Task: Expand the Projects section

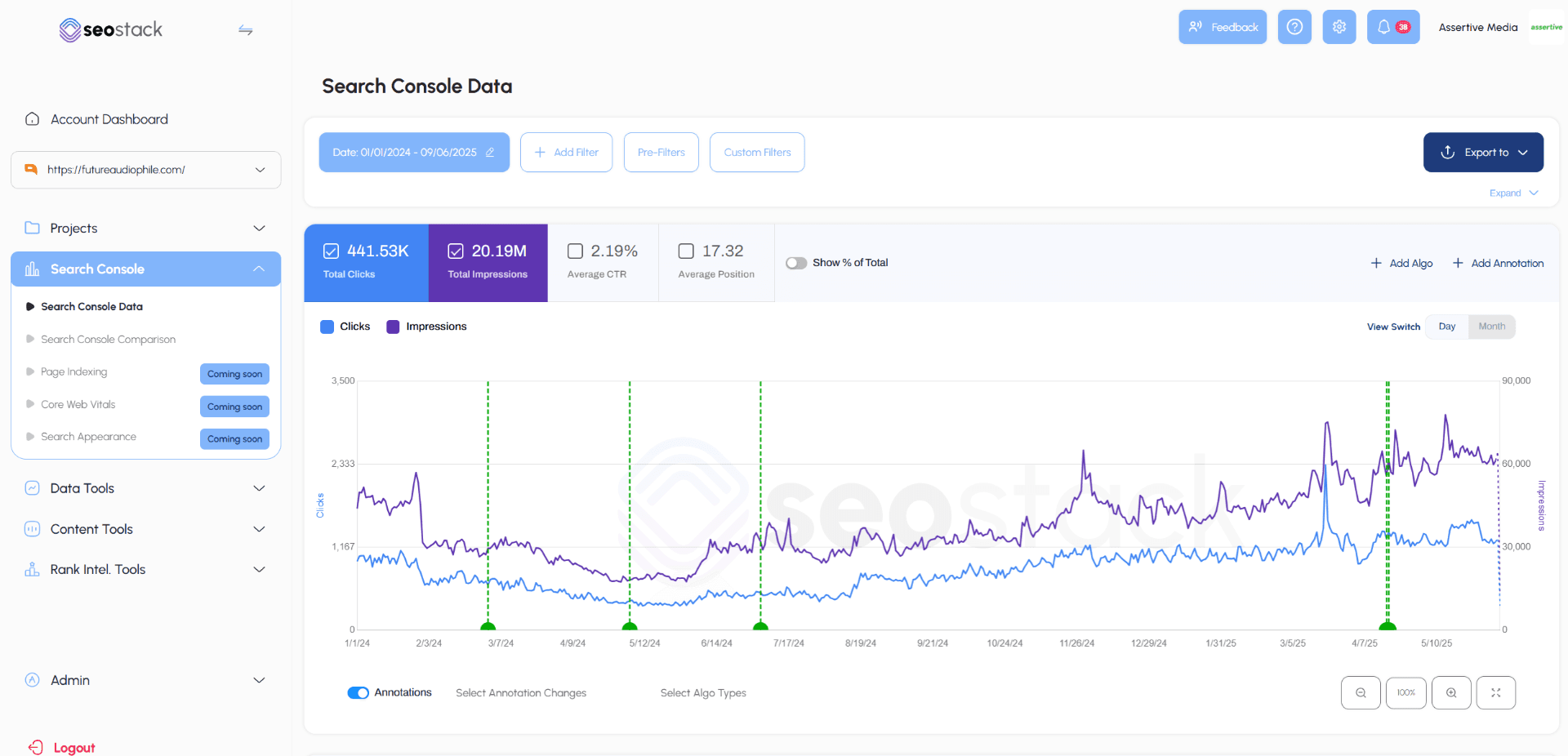Action: pyautogui.click(x=145, y=228)
